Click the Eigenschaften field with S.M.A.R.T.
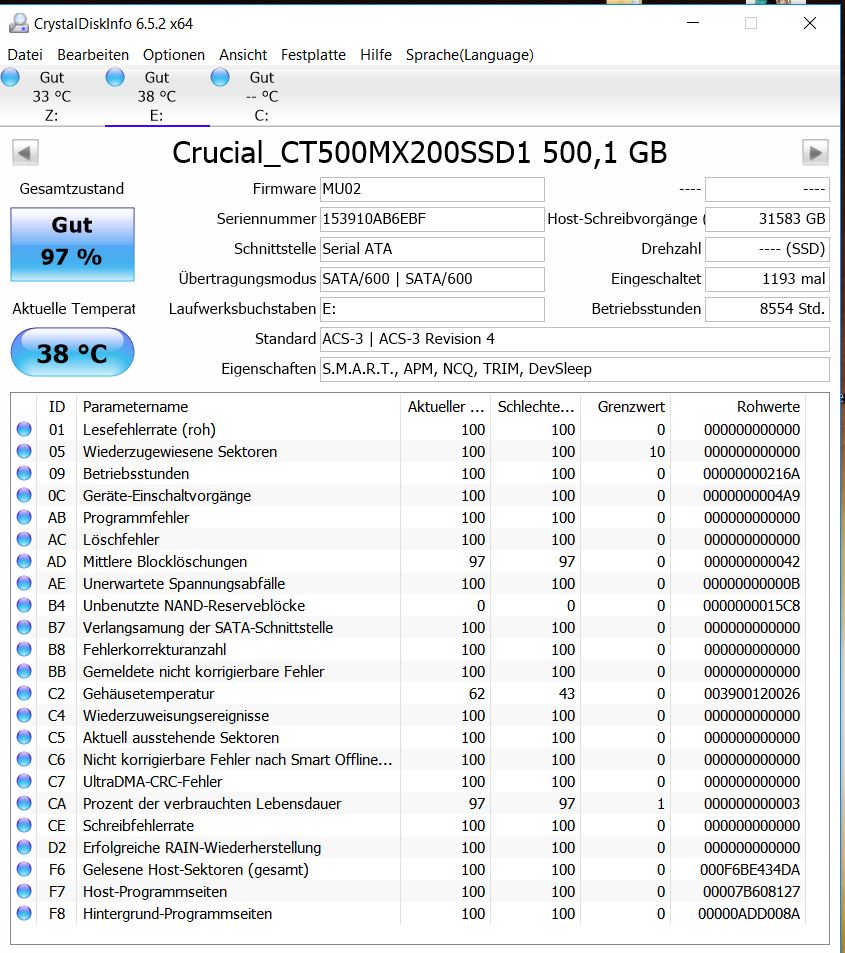 tap(574, 369)
